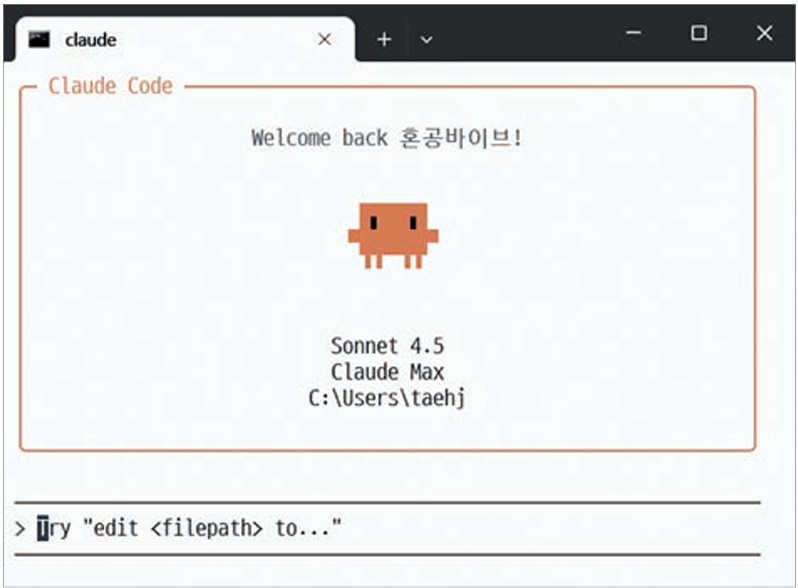Screen dimensions: 798x588
Task: Click the ">" prompt symbol
Action: (20, 529)
